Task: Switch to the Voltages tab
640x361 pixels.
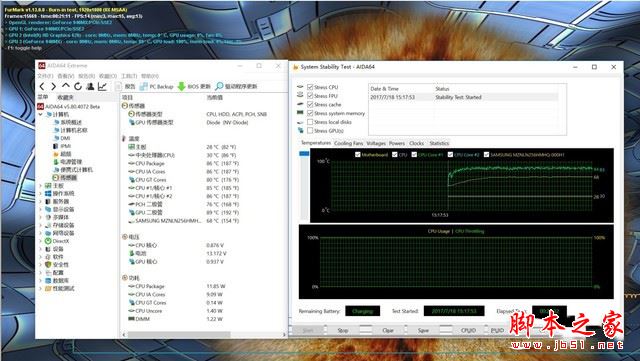Action: coord(376,143)
